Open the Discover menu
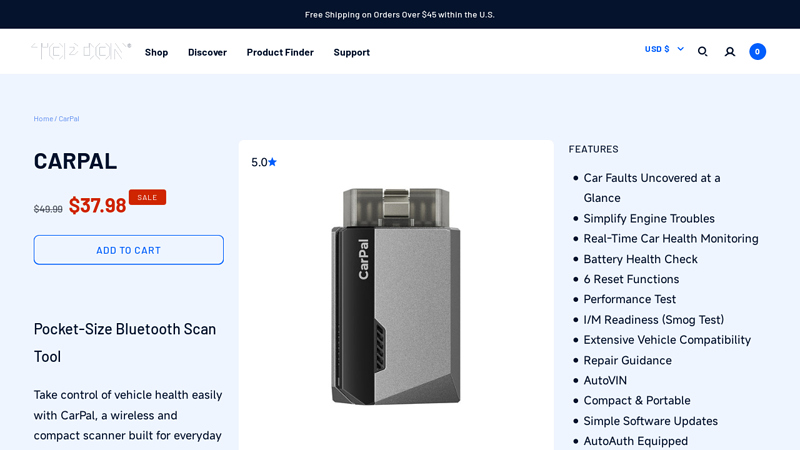The width and height of the screenshot is (800, 450). point(207,52)
